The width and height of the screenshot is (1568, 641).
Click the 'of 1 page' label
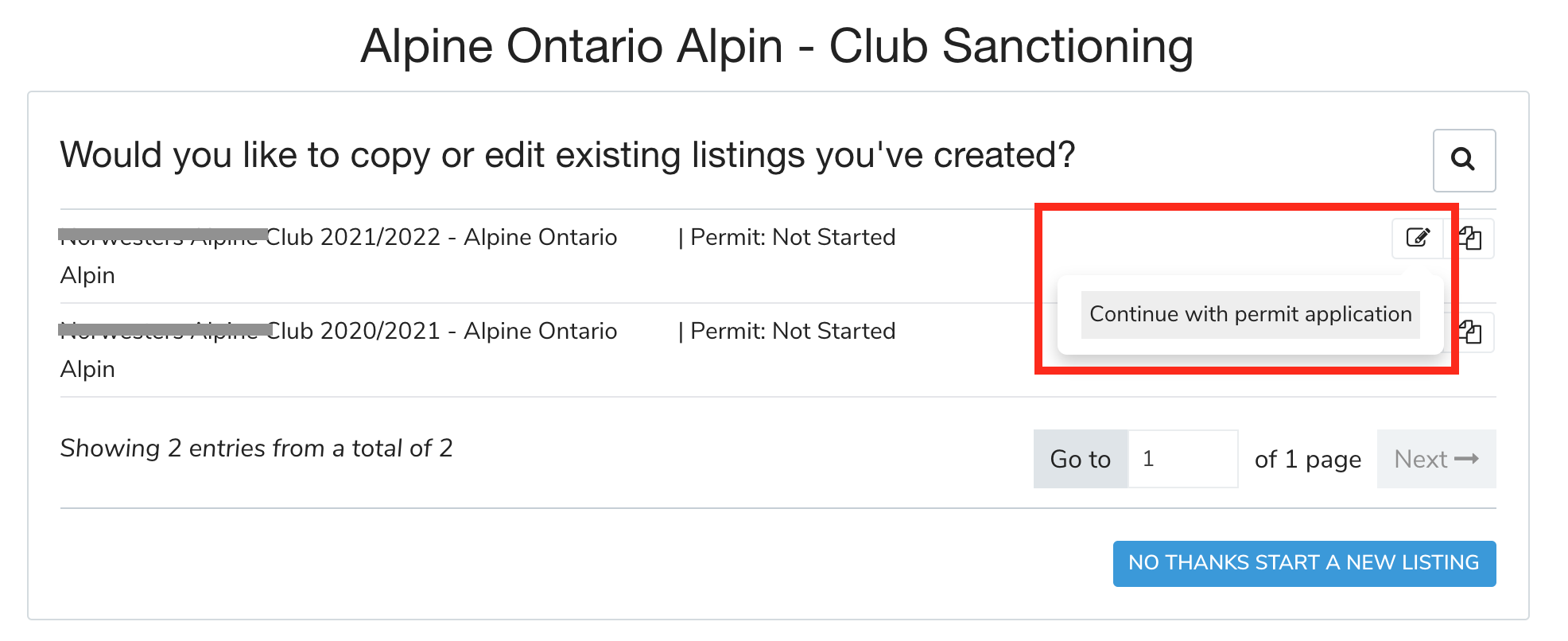point(1307,459)
